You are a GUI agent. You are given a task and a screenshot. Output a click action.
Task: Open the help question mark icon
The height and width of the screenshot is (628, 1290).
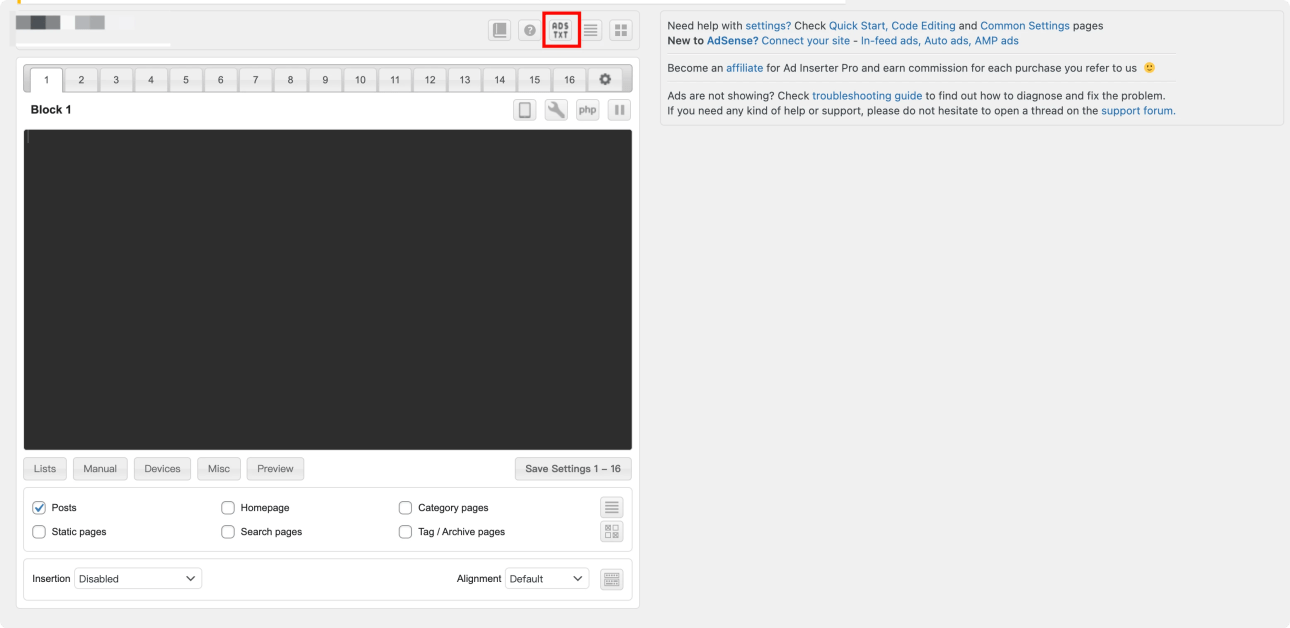[529, 31]
